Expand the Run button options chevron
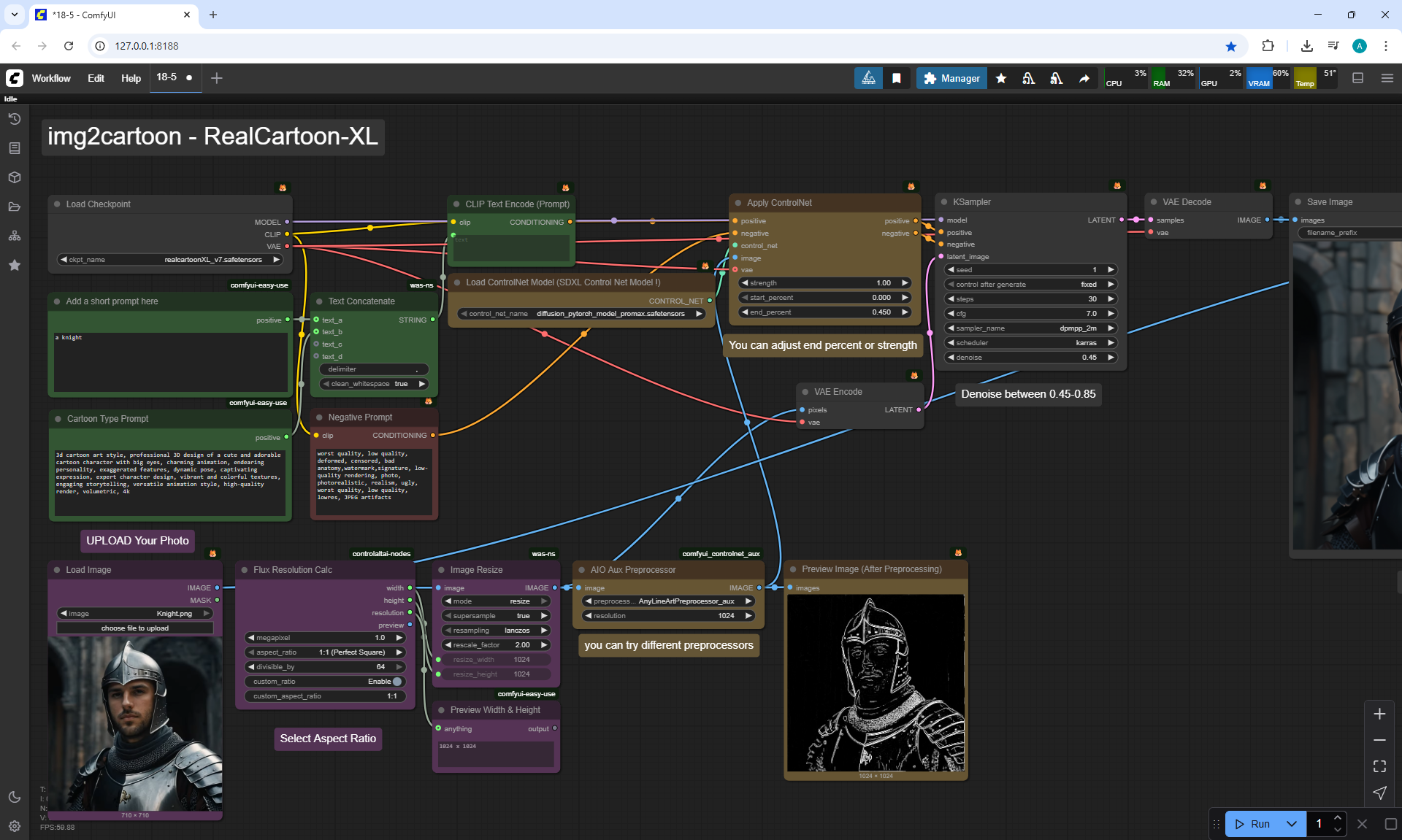 [1291, 824]
